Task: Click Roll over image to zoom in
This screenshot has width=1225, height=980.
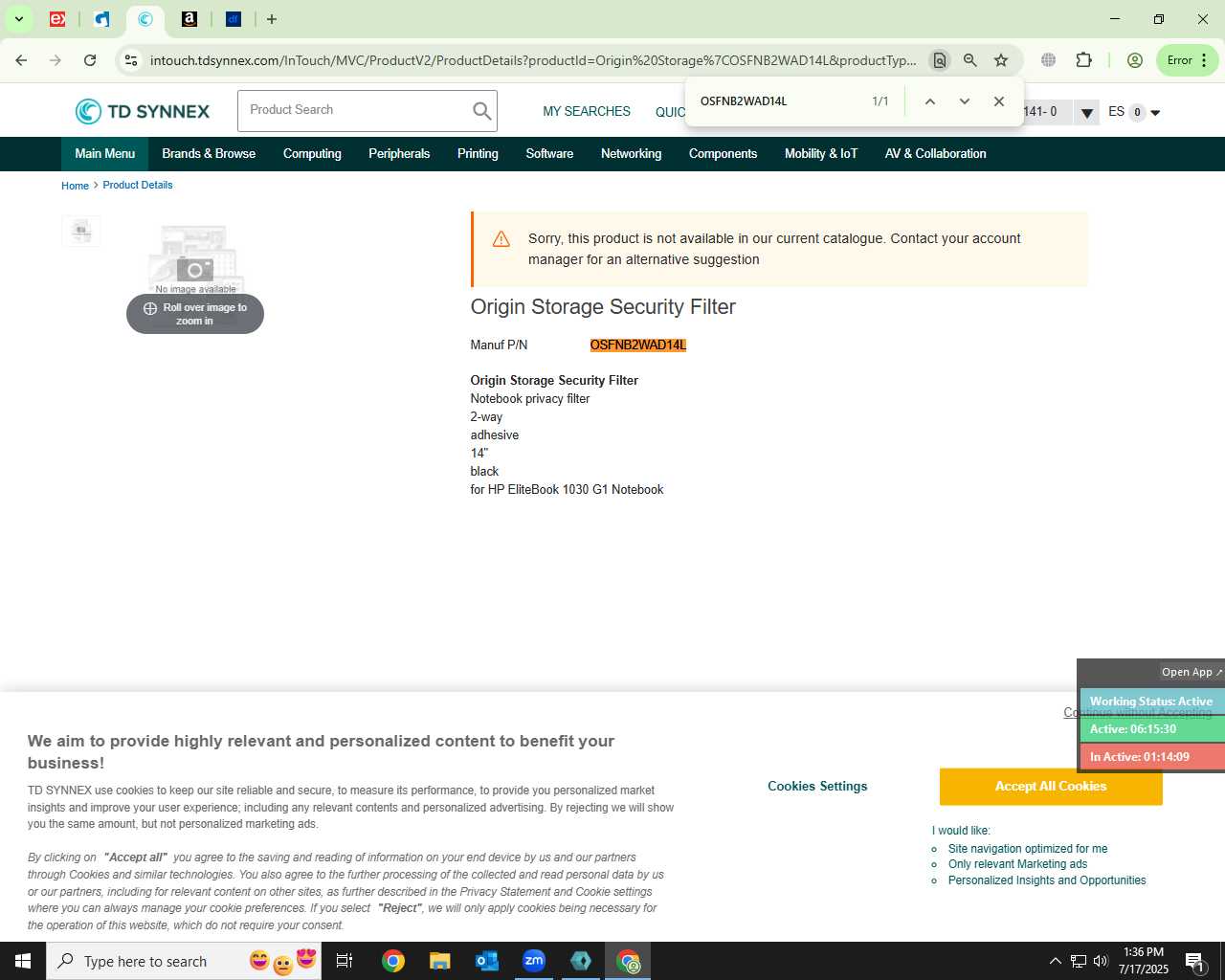Action: pyautogui.click(x=195, y=314)
